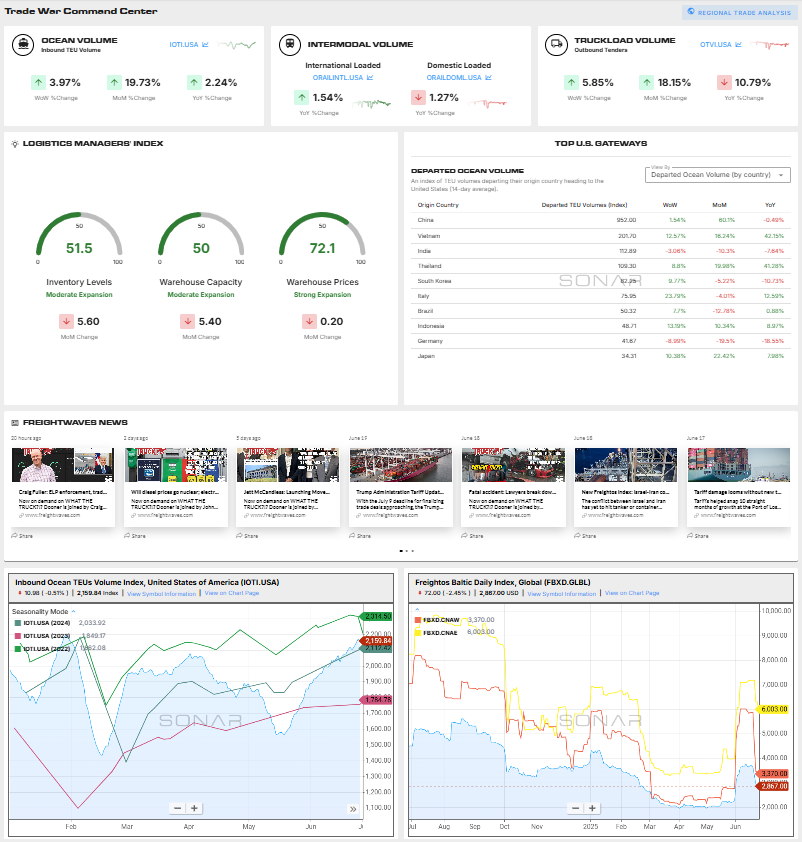Click the Truckload Volume sparkline chart
The width and height of the screenshot is (802, 842).
[x=770, y=45]
